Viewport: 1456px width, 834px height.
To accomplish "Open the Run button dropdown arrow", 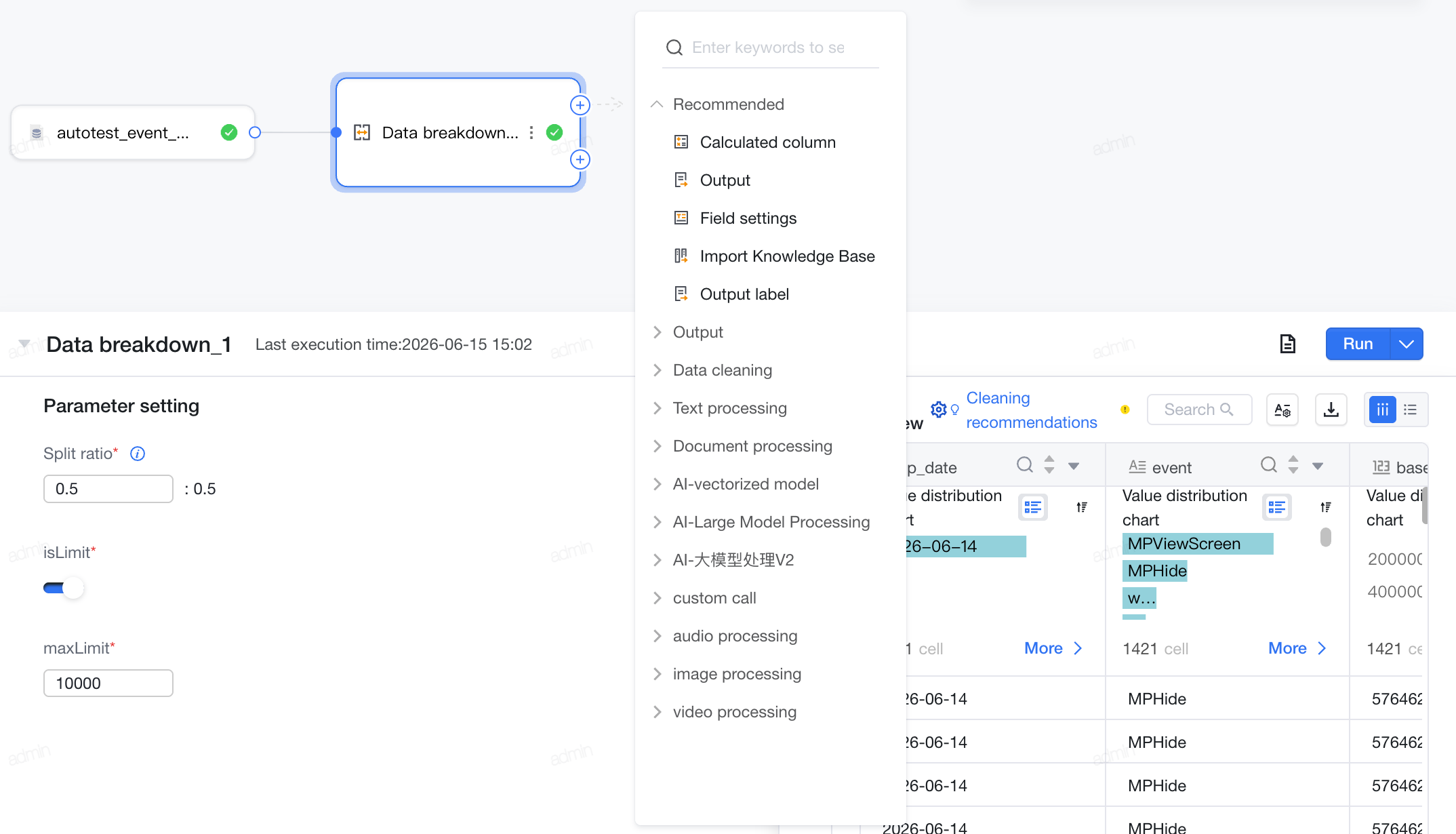I will [x=1407, y=344].
